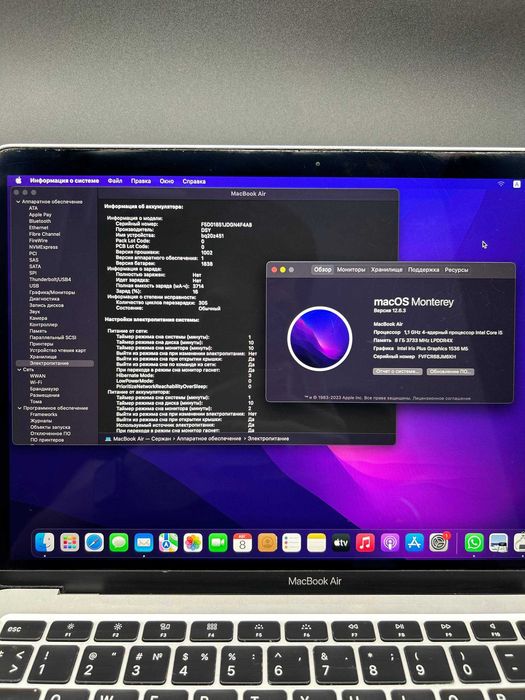Switch to the Поддержка tab
525x700 pixels.
coord(423,270)
